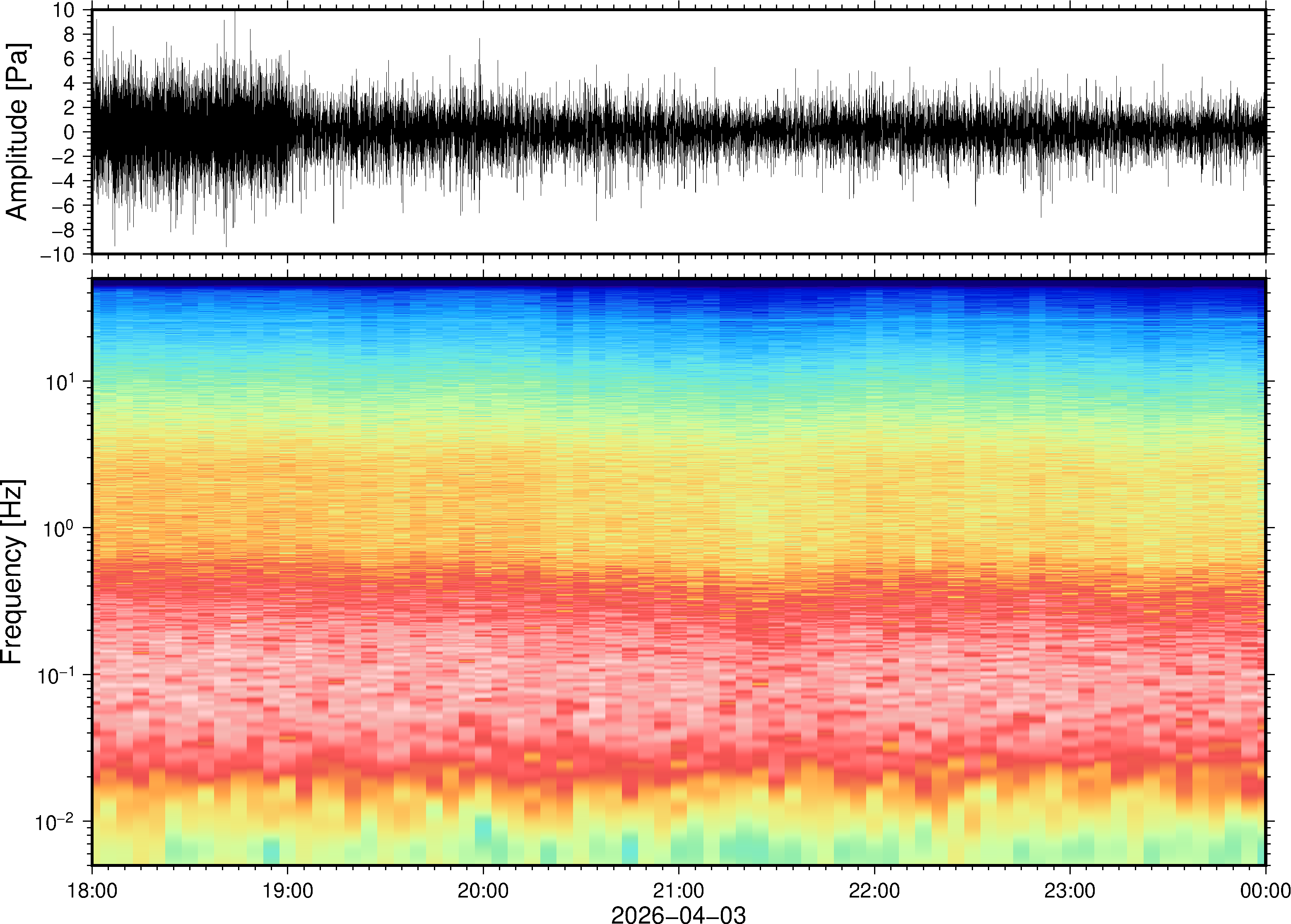Click the 20:00 time axis label
The height and width of the screenshot is (924, 1291).
[x=483, y=890]
